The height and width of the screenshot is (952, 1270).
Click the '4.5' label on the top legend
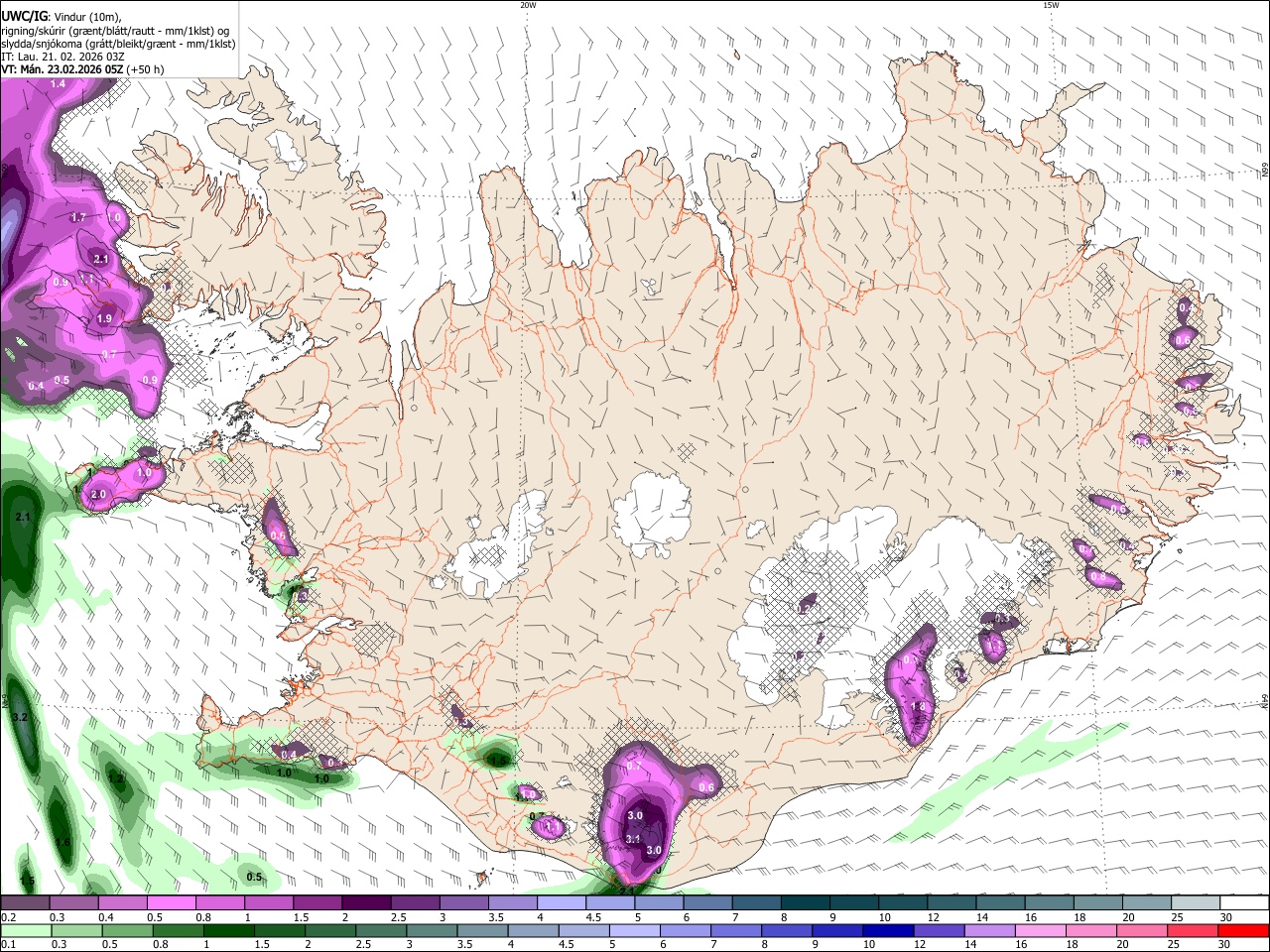[593, 917]
